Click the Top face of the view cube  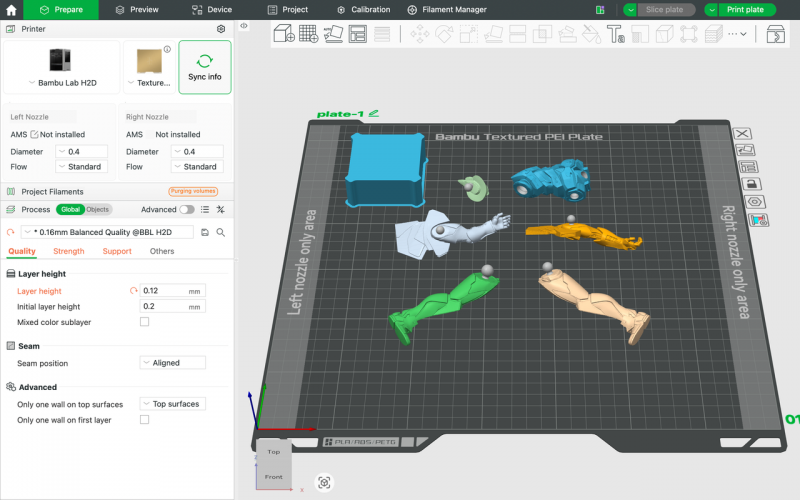tap(274, 452)
